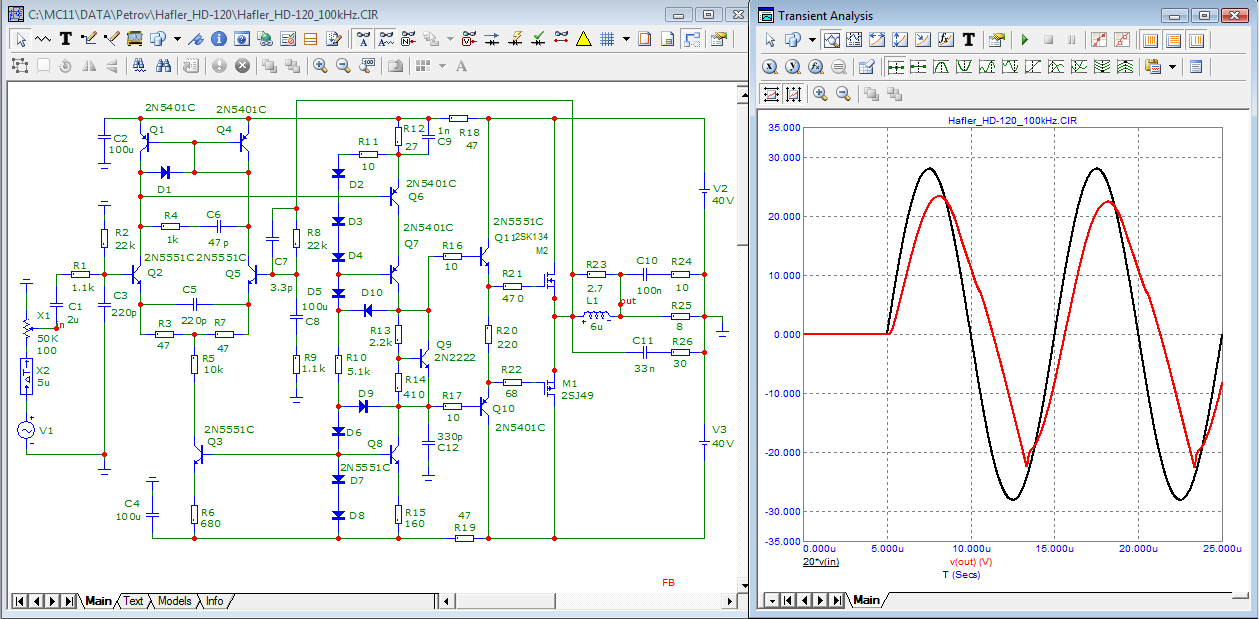Click the Valley cursor positioning icon
The image size is (1259, 619).
point(964,66)
